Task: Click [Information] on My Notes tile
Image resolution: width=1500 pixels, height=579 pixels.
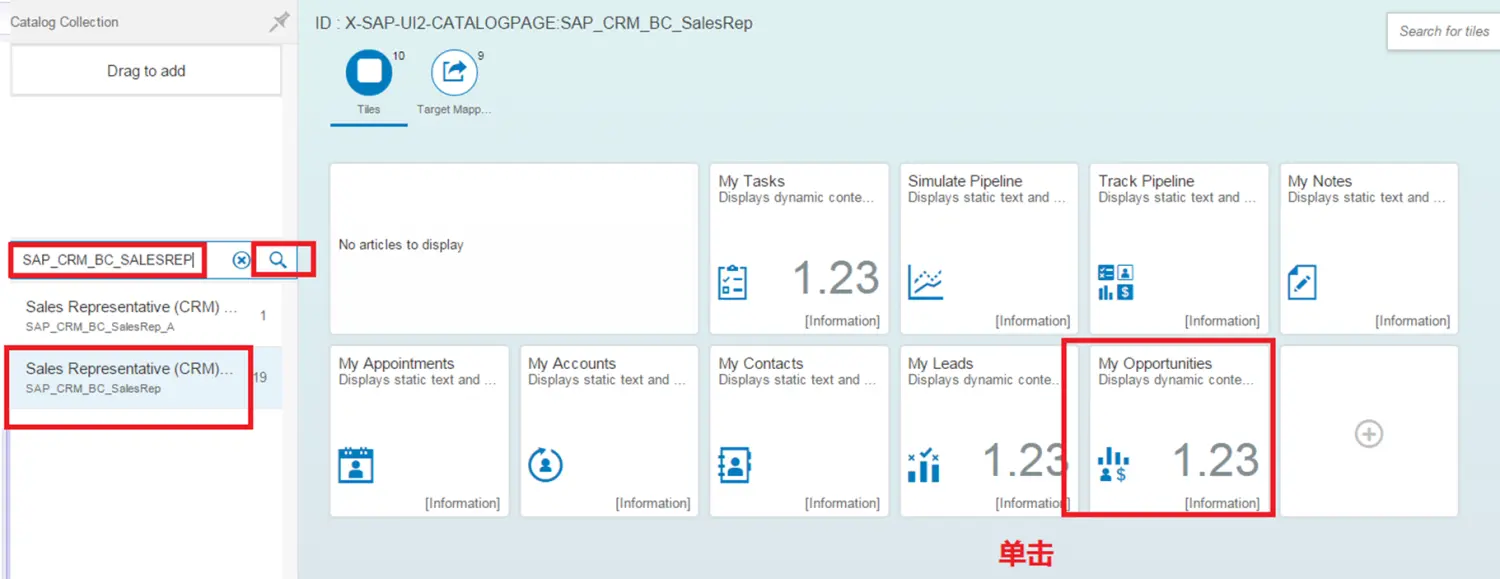Action: [x=1412, y=321]
